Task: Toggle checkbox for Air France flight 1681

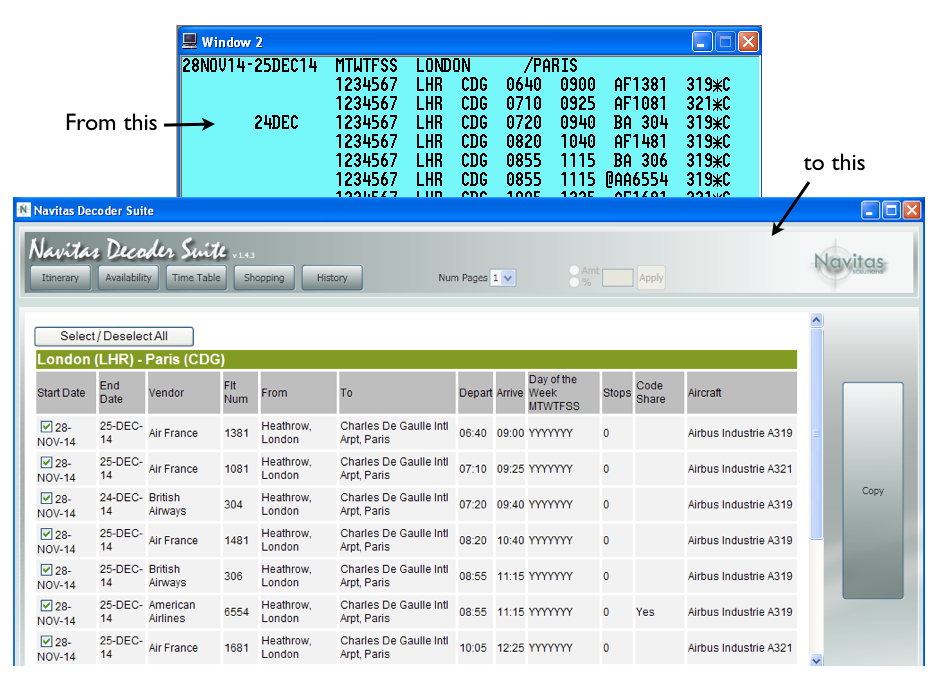Action: point(46,641)
